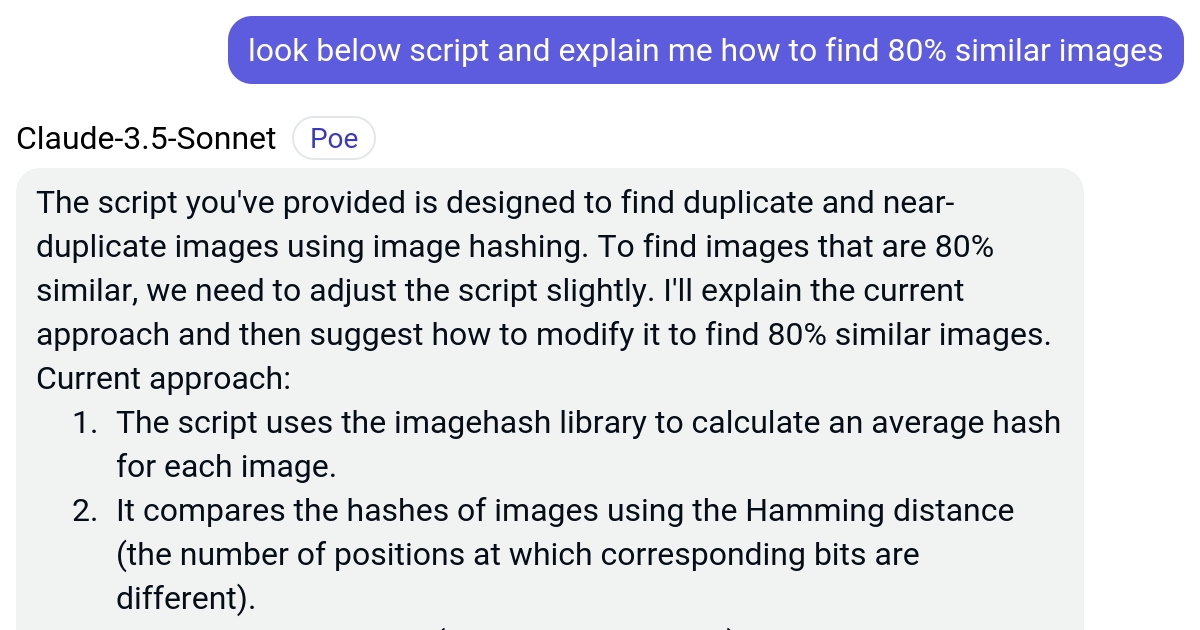Click the purple user message bubble

705,50
